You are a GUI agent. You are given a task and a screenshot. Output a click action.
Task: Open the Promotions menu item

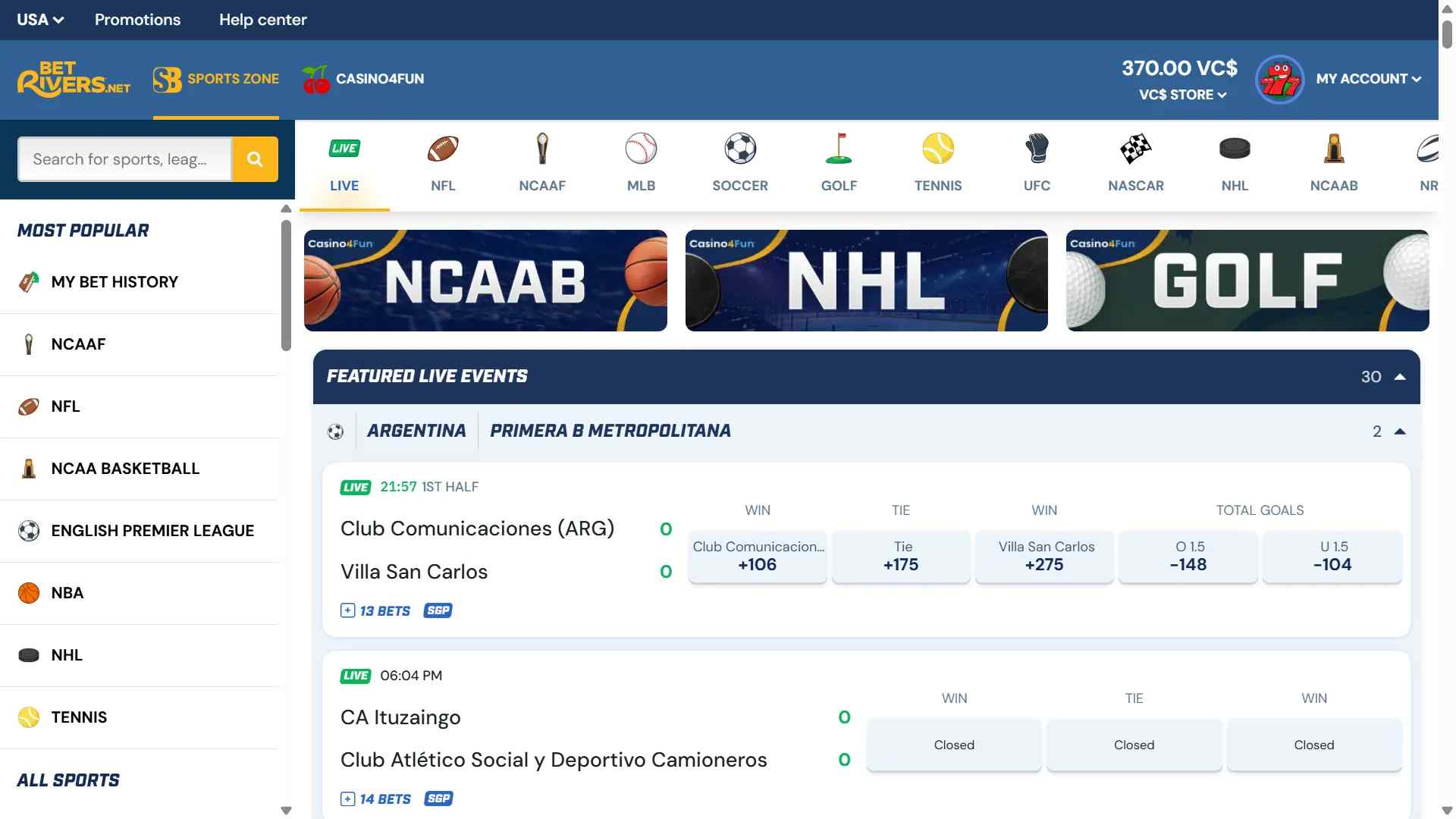pos(137,20)
